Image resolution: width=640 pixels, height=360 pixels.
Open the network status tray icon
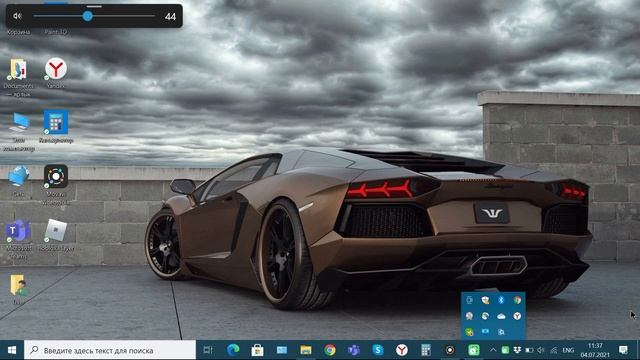point(553,350)
